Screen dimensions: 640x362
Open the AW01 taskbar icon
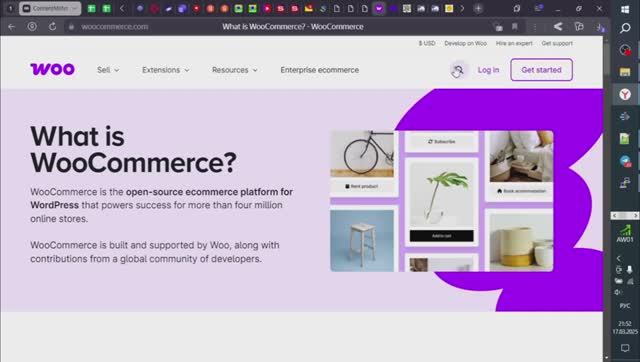point(625,234)
